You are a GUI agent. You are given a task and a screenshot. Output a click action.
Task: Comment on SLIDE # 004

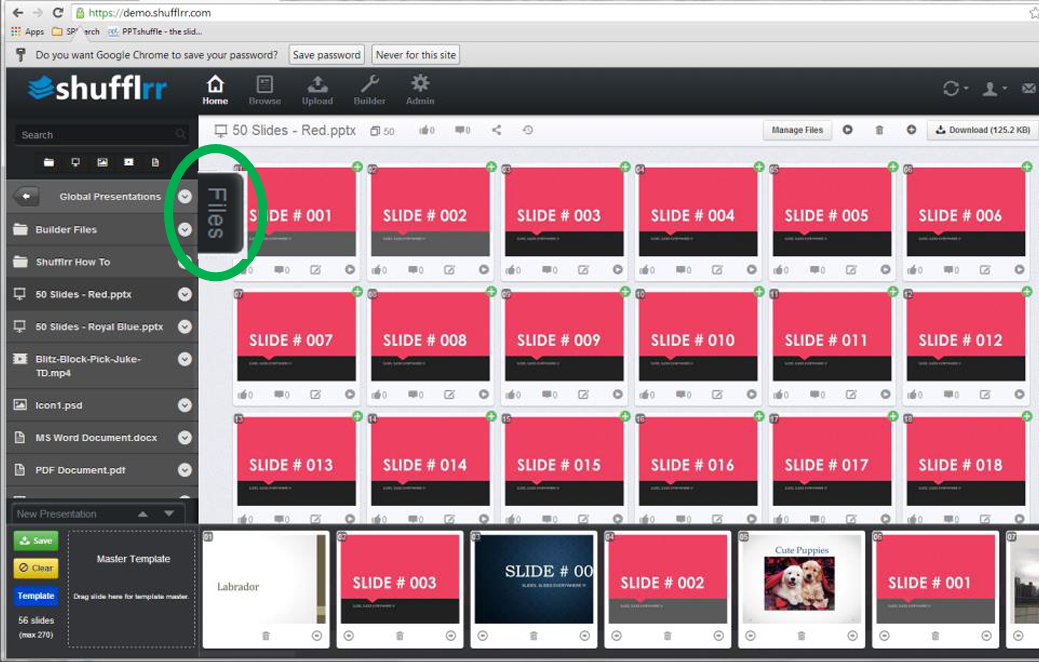(x=684, y=270)
